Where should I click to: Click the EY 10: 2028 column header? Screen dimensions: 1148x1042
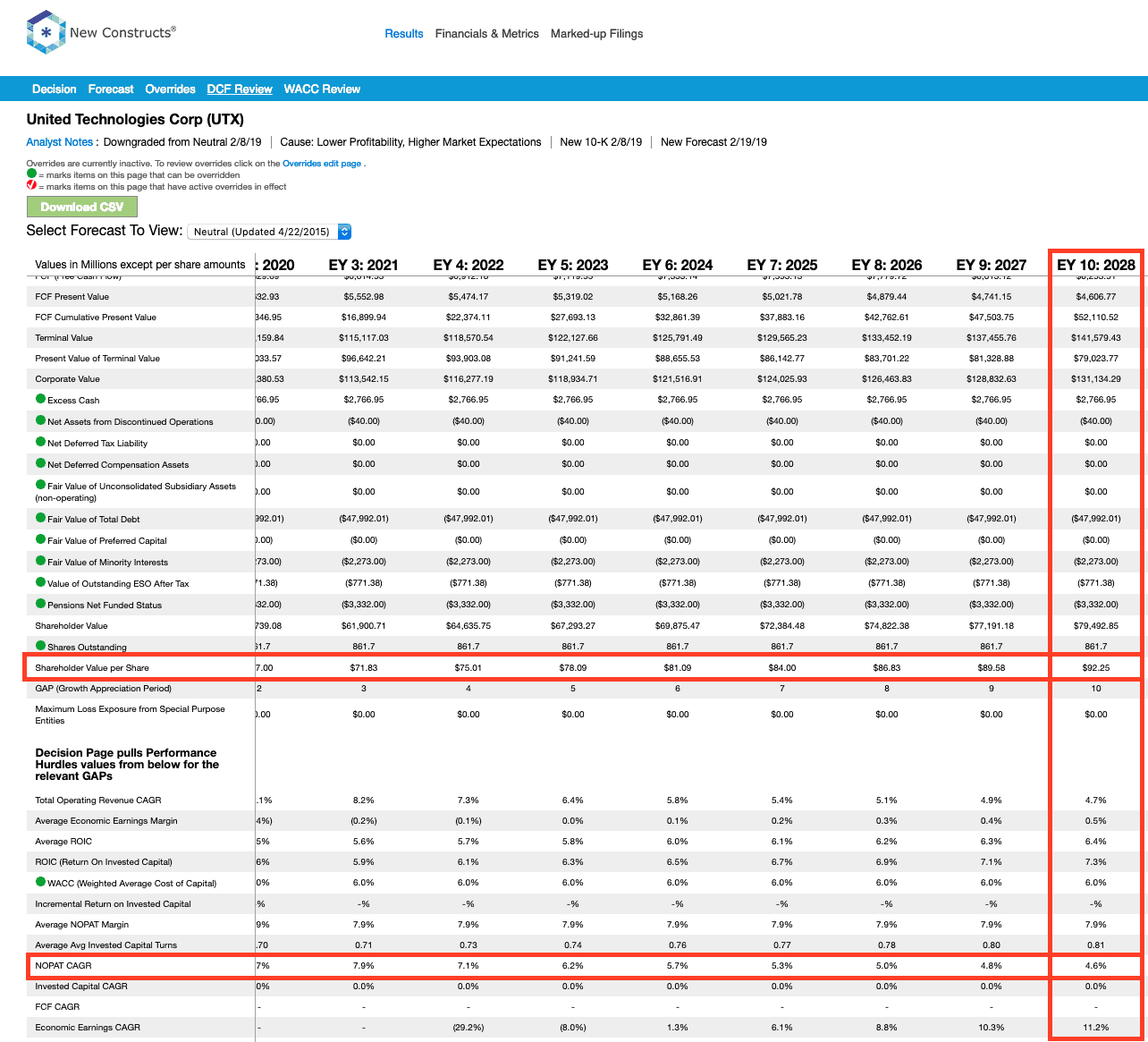pyautogui.click(x=1096, y=265)
